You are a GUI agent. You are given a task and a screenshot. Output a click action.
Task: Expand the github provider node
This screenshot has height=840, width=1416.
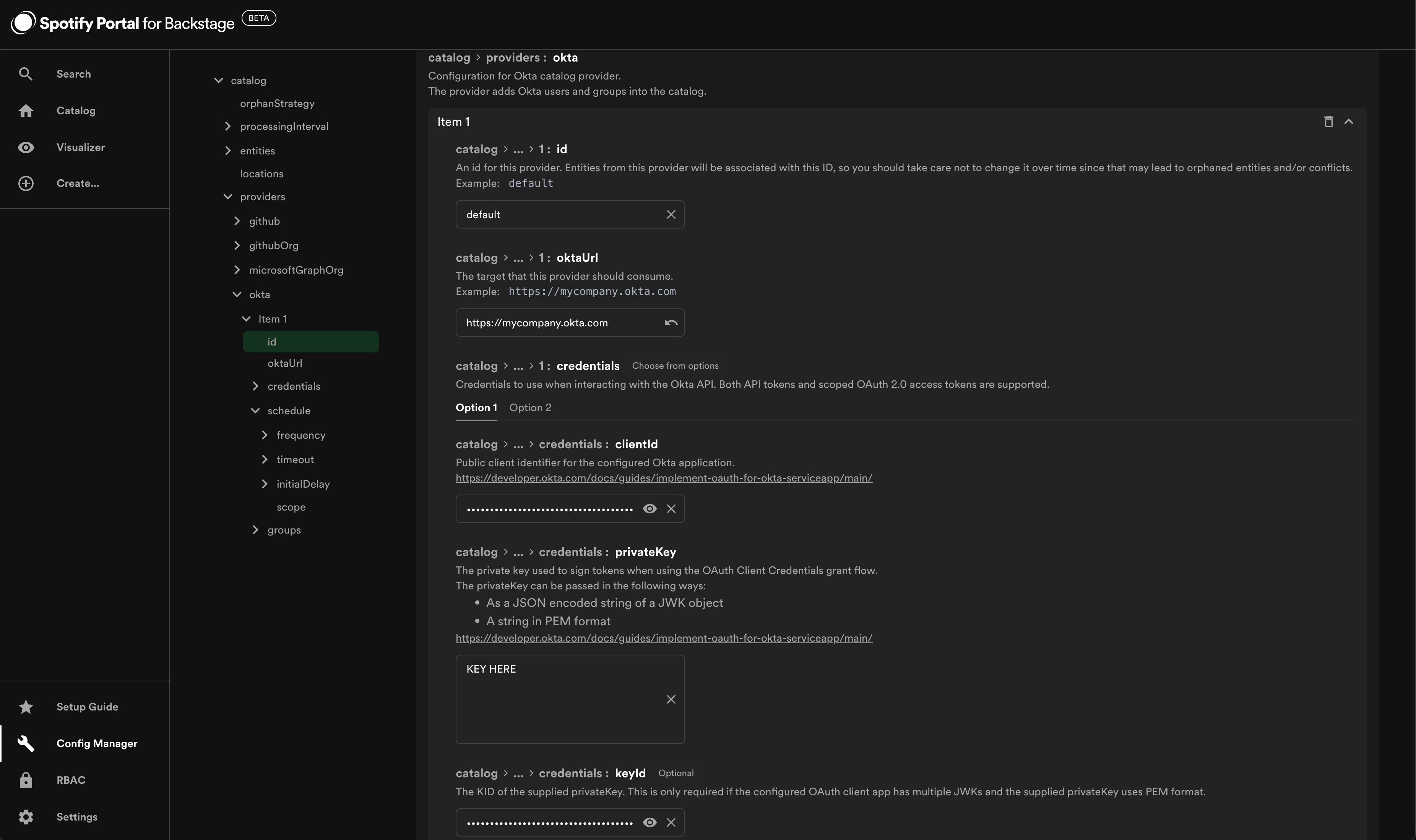pyautogui.click(x=237, y=221)
